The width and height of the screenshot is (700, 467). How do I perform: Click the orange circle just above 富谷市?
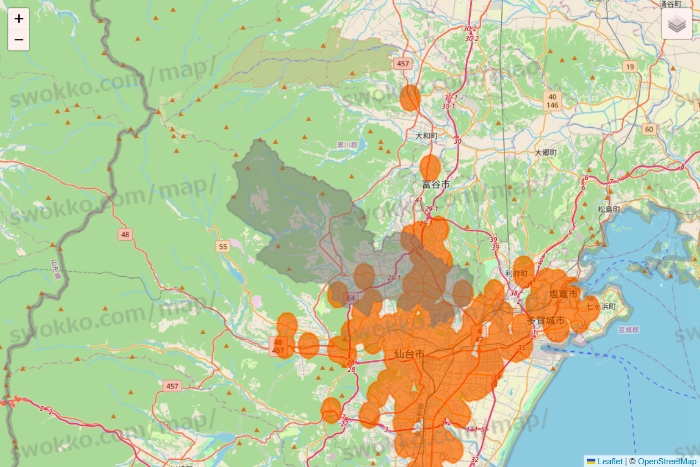(430, 167)
